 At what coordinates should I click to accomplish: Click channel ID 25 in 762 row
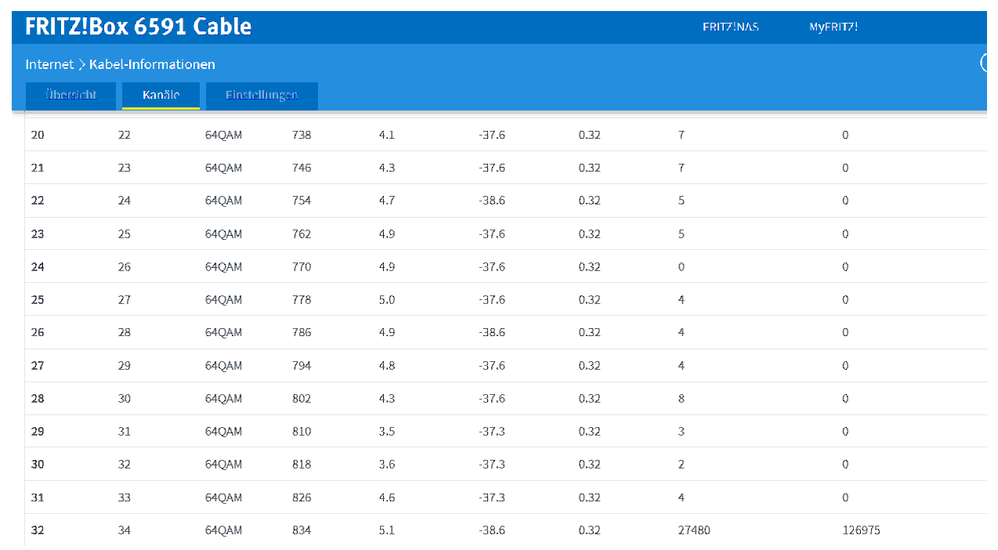click(124, 234)
